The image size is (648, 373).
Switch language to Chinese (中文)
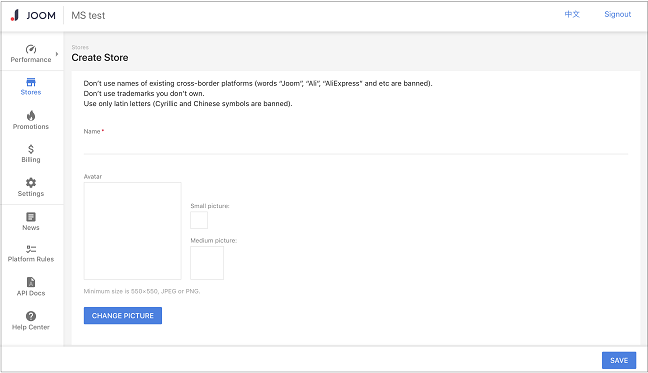tap(572, 14)
